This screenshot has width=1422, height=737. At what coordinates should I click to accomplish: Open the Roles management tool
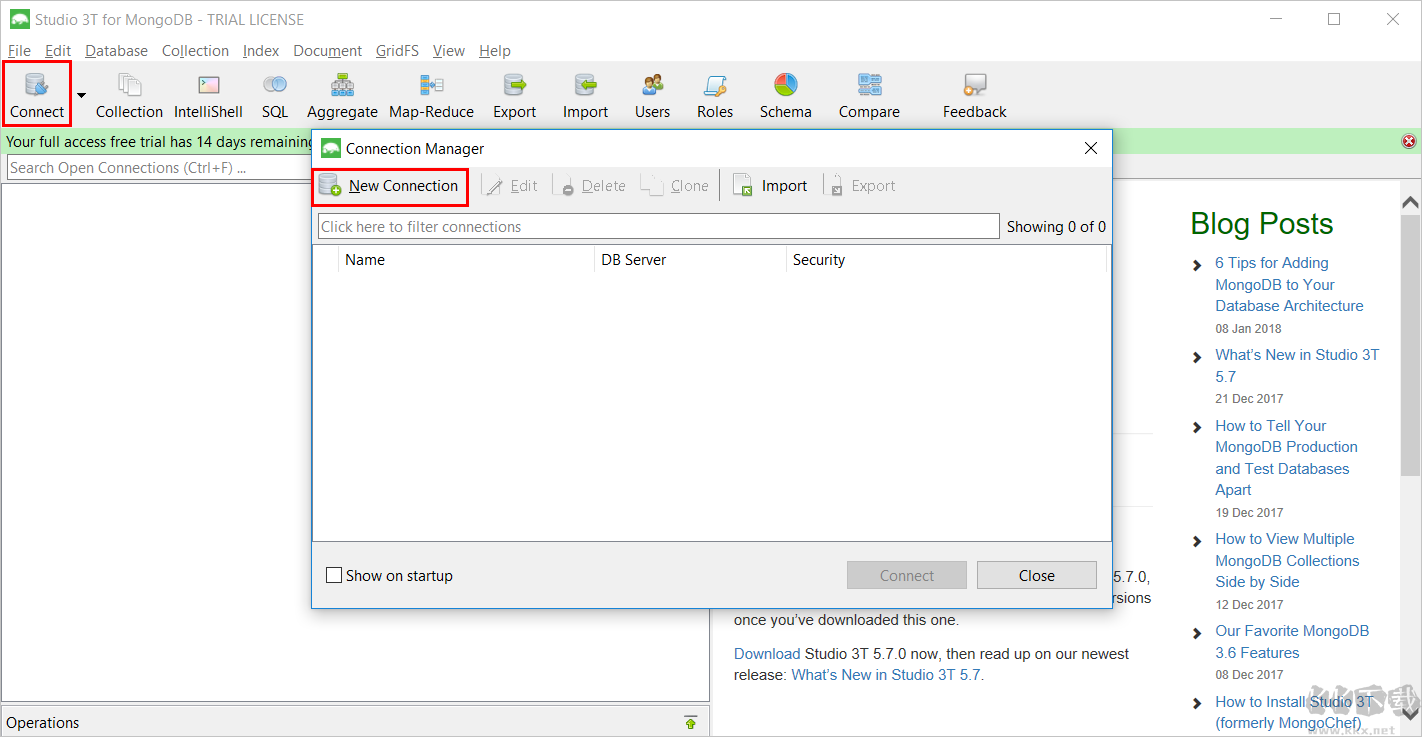pos(715,95)
